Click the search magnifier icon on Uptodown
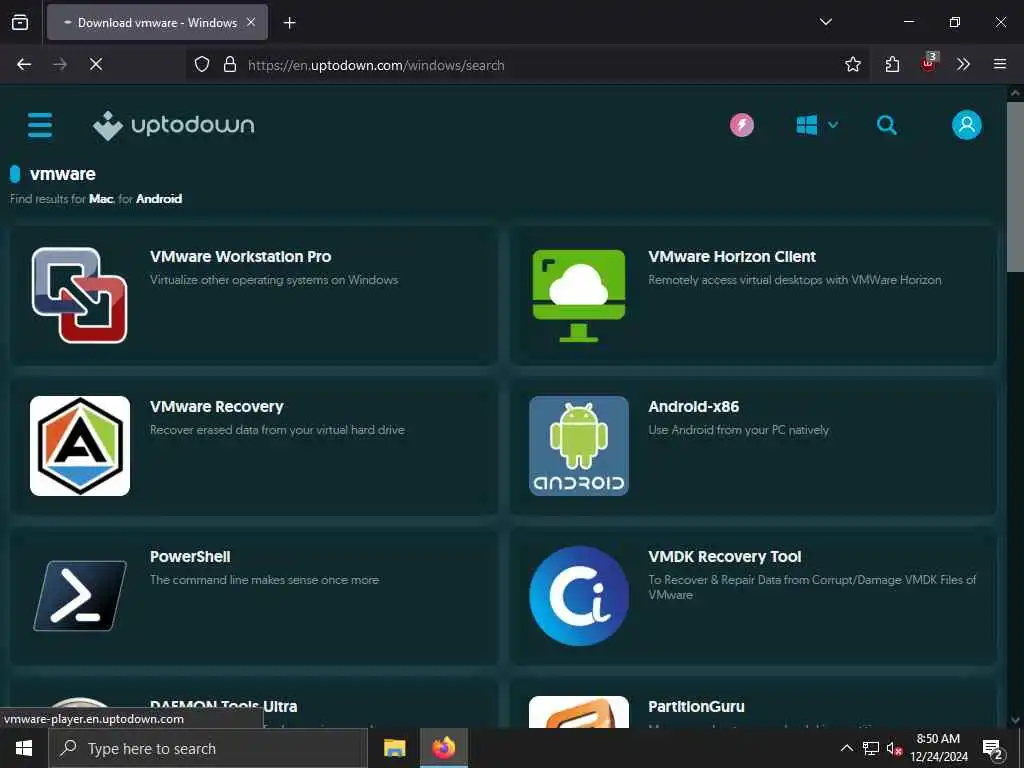Image resolution: width=1024 pixels, height=768 pixels. click(886, 125)
